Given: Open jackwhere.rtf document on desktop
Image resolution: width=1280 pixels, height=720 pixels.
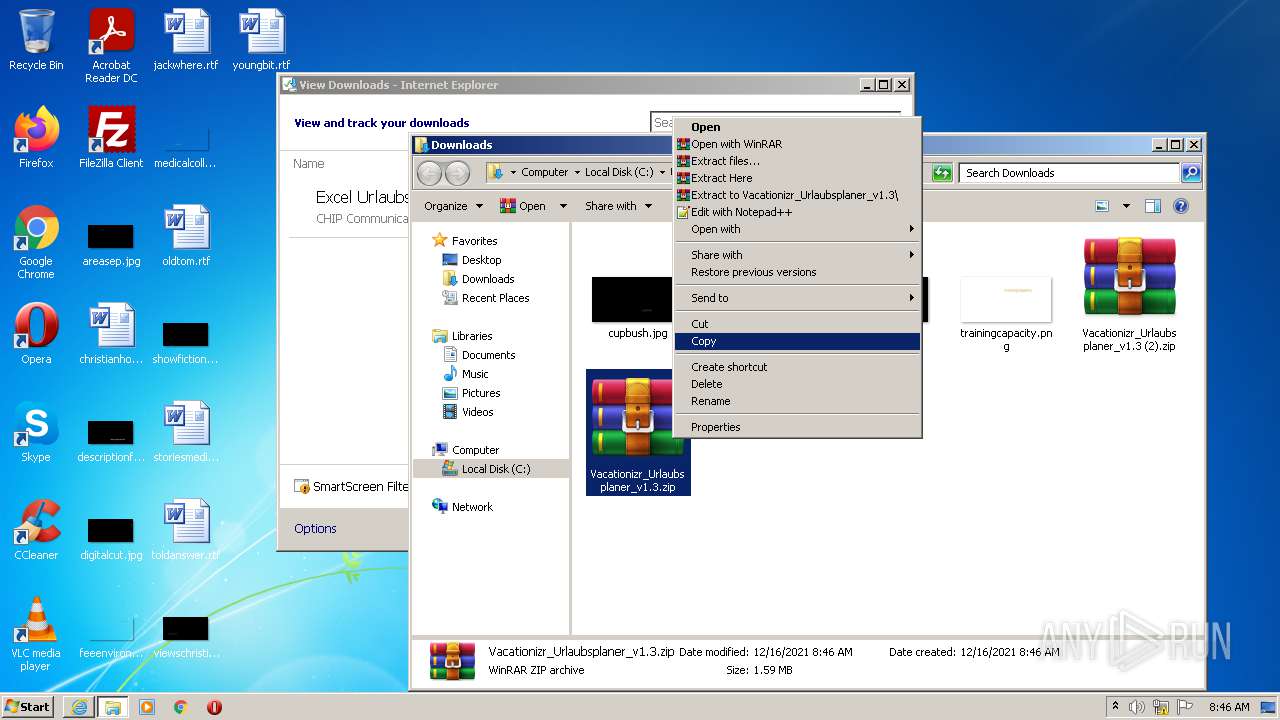Looking at the screenshot, I should pos(186,40).
